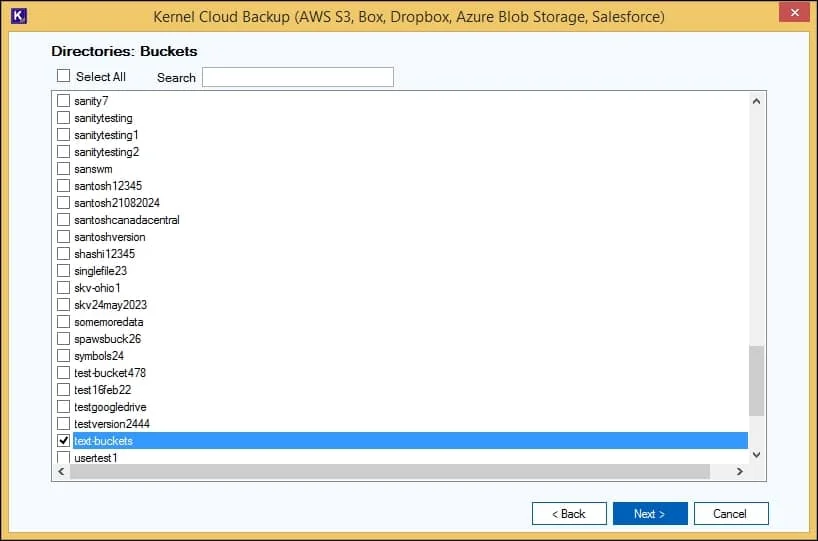Click inside the Search input field
Viewport: 818px width, 541px height.
tap(298, 77)
